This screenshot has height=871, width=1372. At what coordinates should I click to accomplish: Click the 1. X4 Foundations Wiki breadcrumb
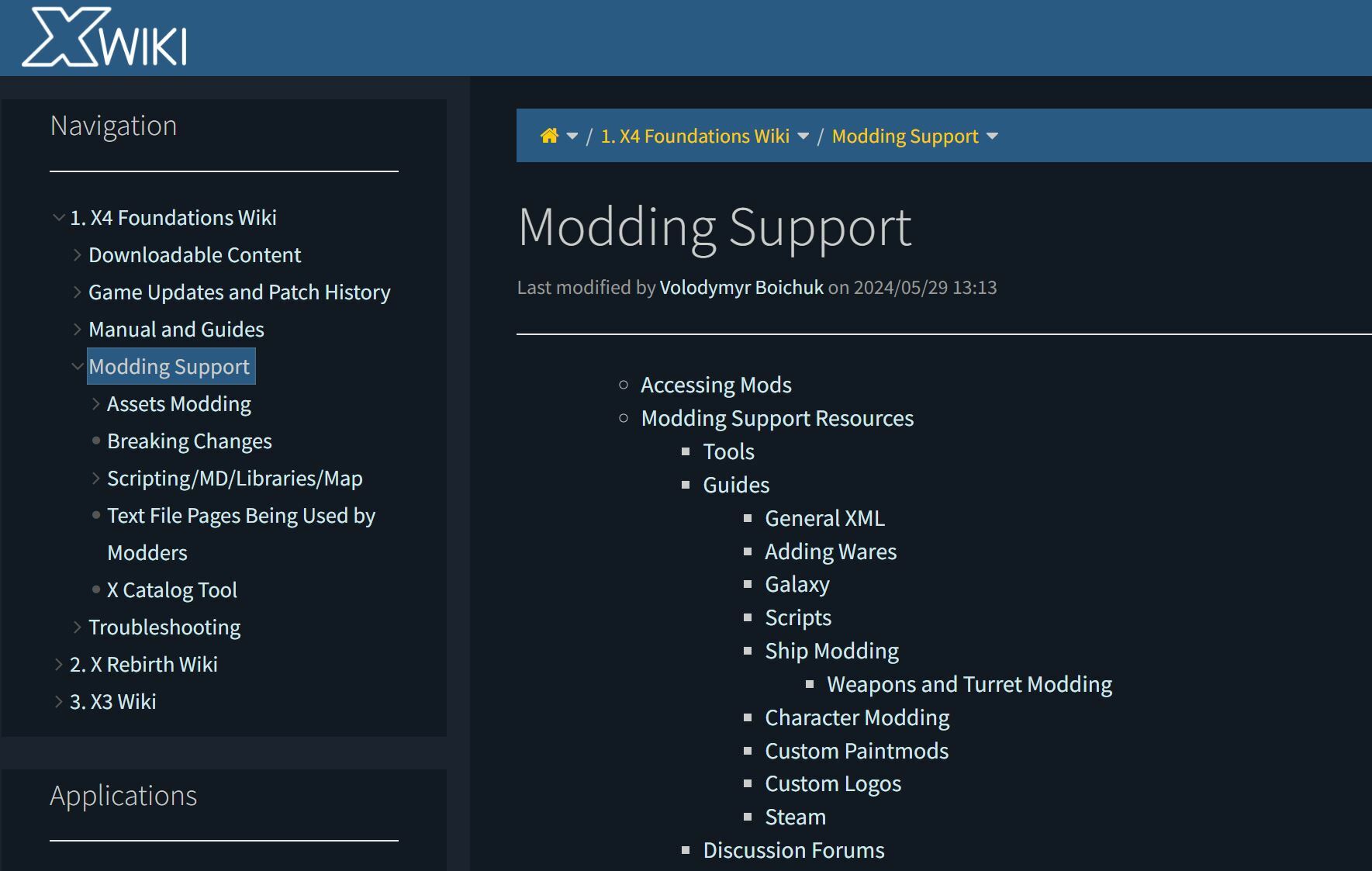(694, 137)
